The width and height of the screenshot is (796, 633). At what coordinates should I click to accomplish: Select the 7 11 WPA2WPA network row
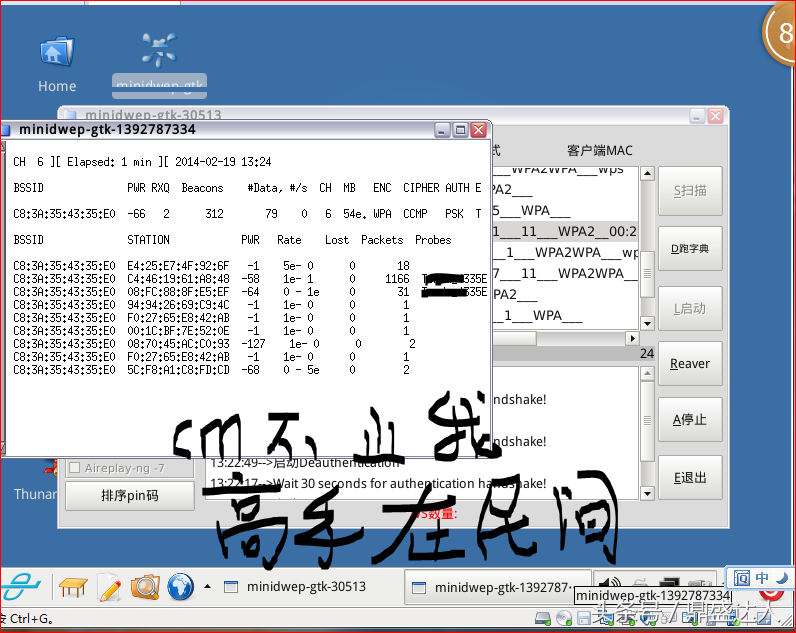coord(565,273)
